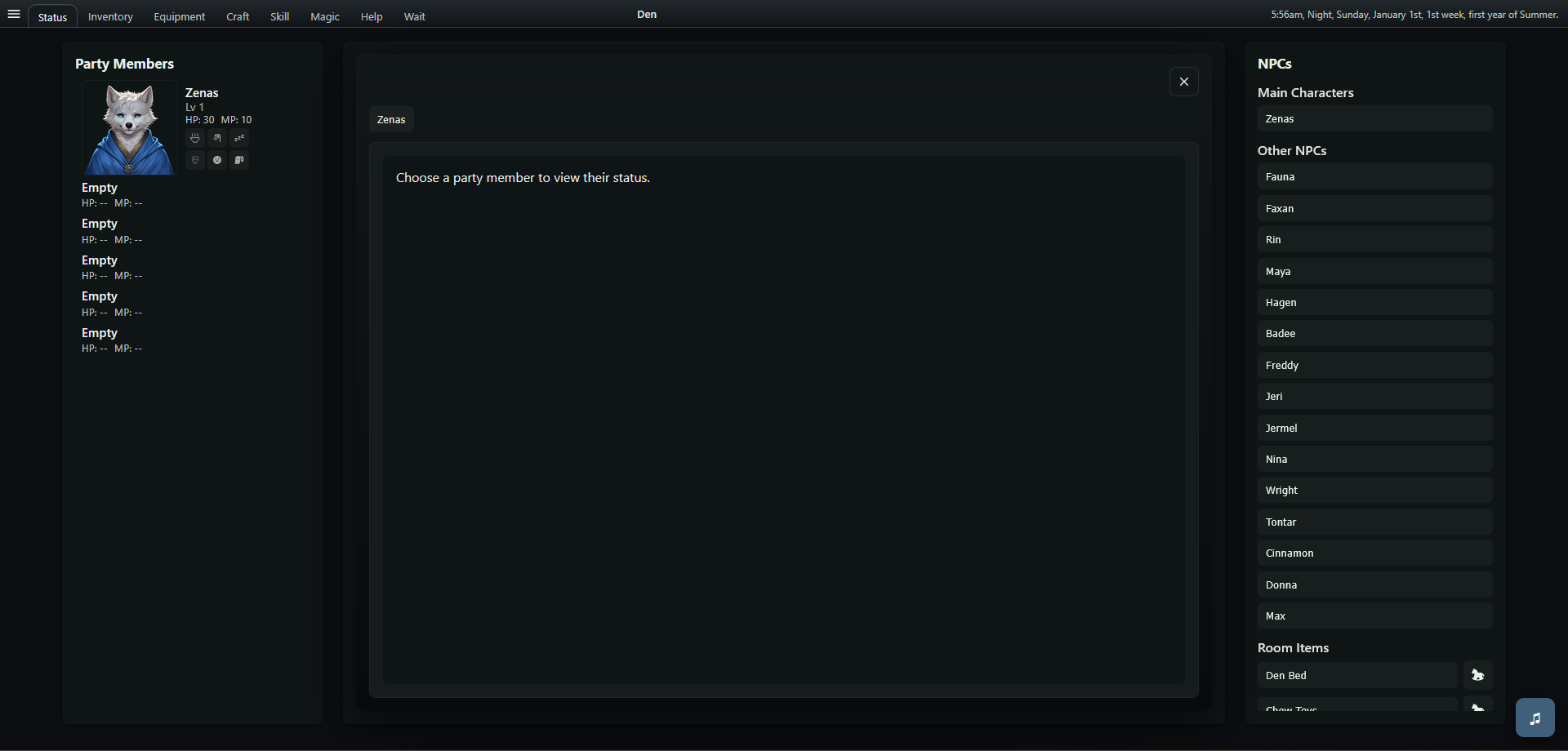Open the Craft tab
The width and height of the screenshot is (1568, 751).
tap(238, 16)
